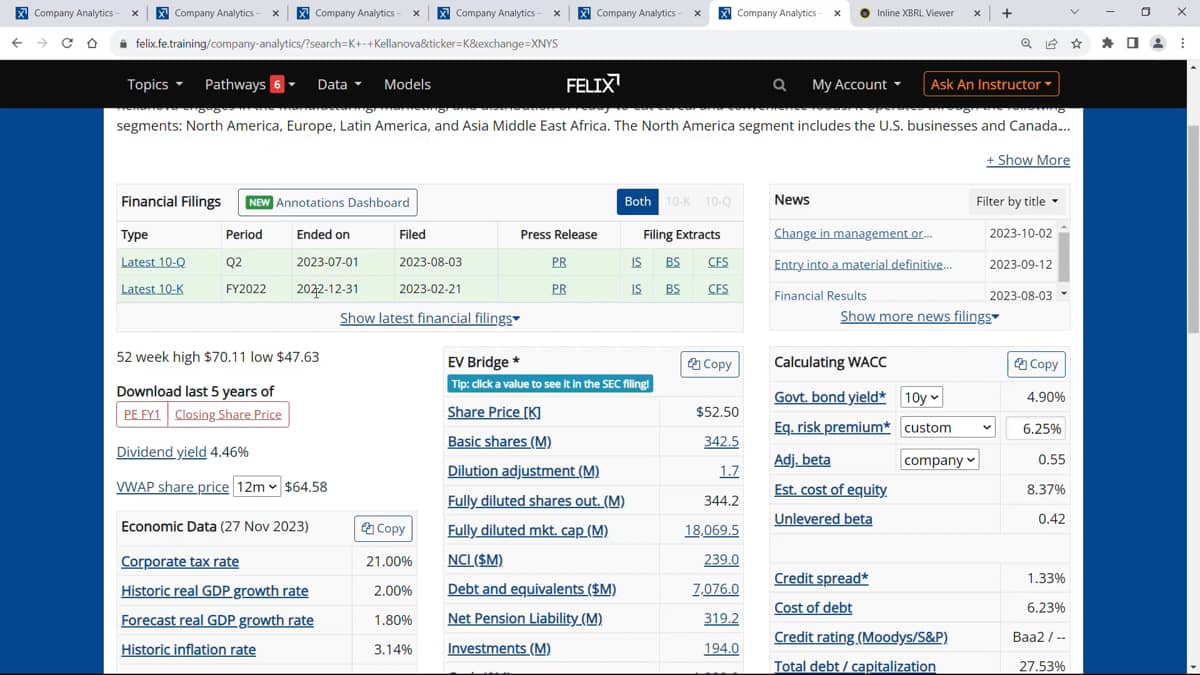Change the Govt. bond yield 10y dropdown
This screenshot has height=675, width=1200.
point(922,397)
